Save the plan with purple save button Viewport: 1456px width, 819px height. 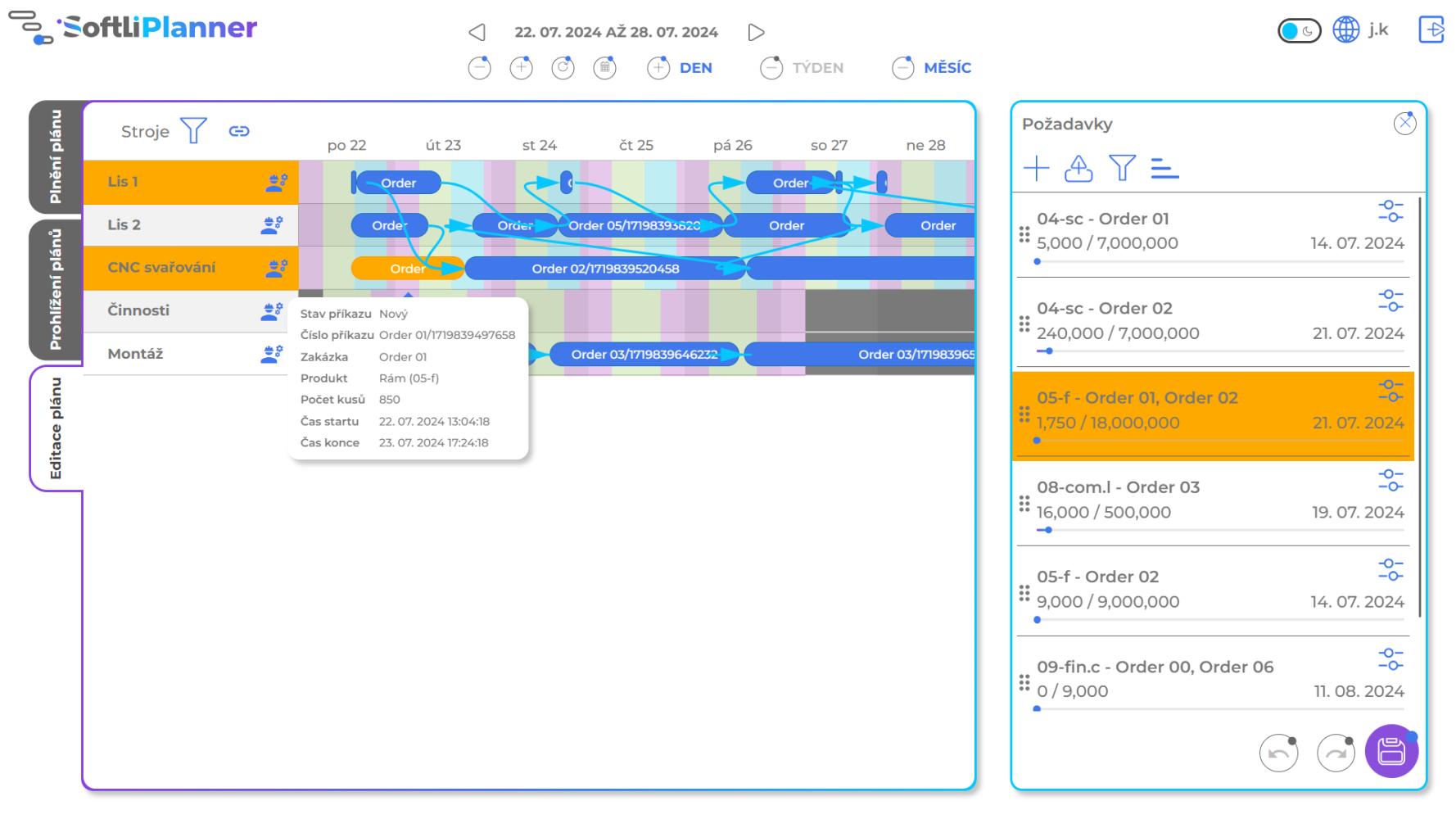(x=1390, y=751)
